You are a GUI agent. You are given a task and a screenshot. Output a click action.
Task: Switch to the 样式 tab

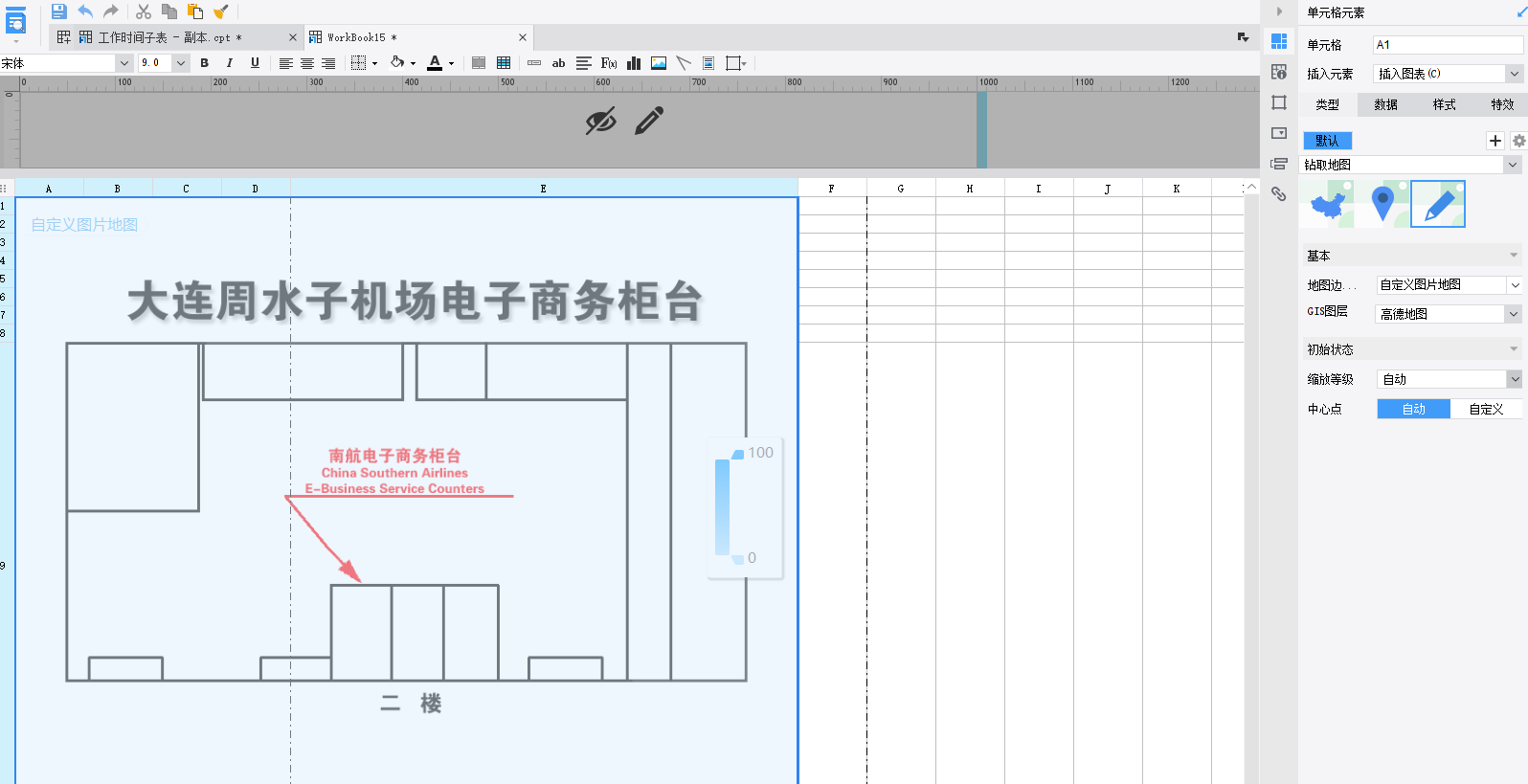1445,104
